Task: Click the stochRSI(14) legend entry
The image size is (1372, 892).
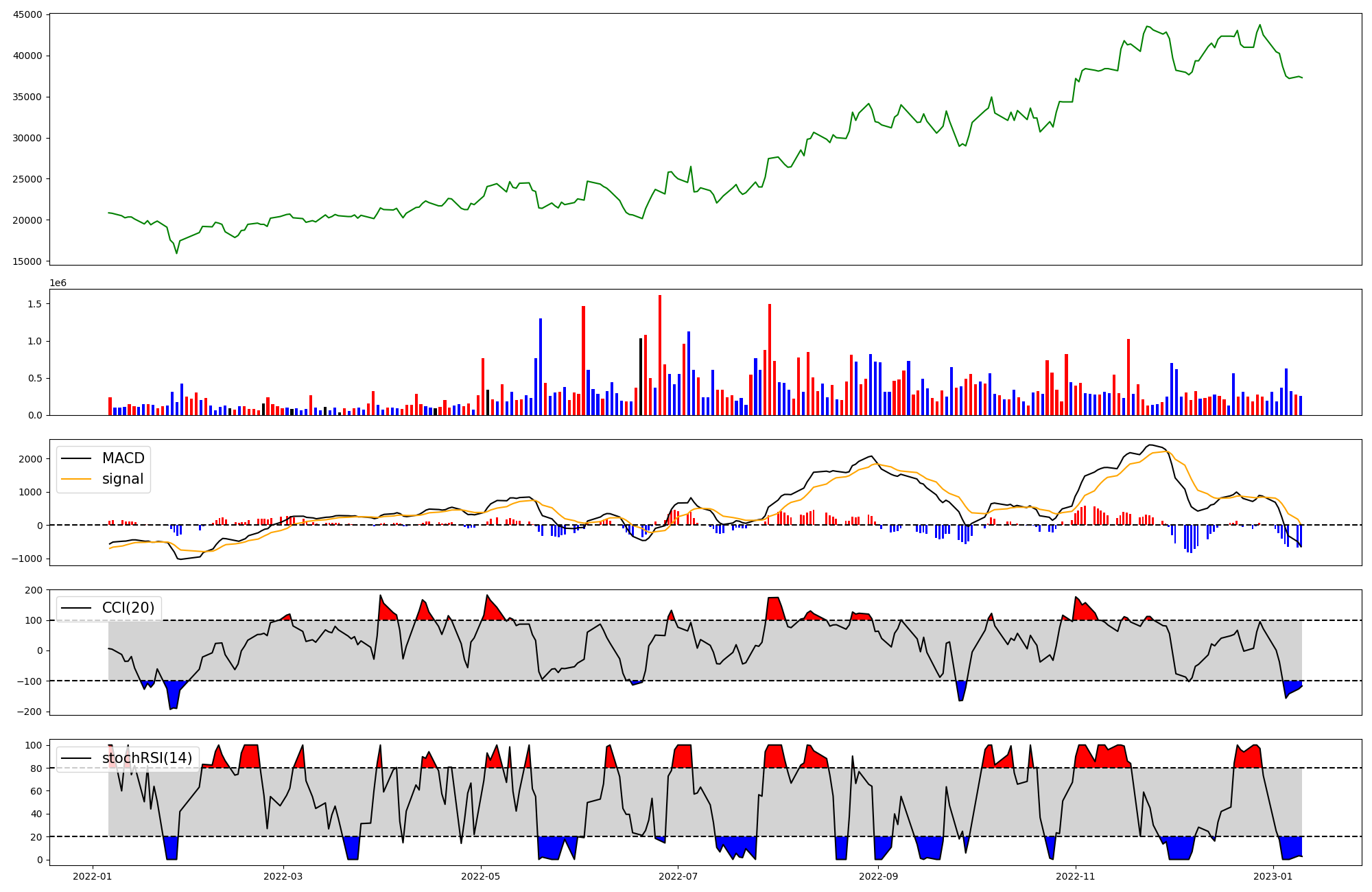Action: click(147, 758)
